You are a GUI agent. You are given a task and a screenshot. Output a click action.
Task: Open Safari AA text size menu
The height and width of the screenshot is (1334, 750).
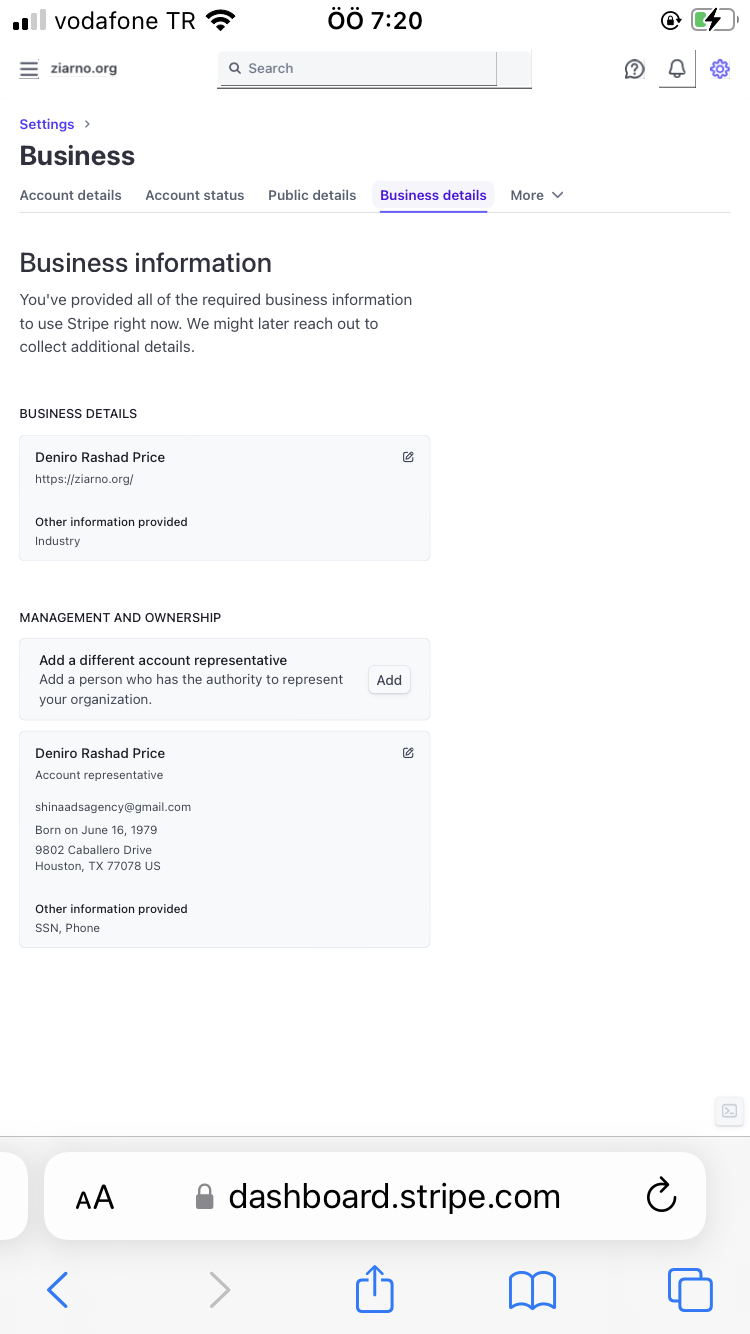(x=95, y=1197)
